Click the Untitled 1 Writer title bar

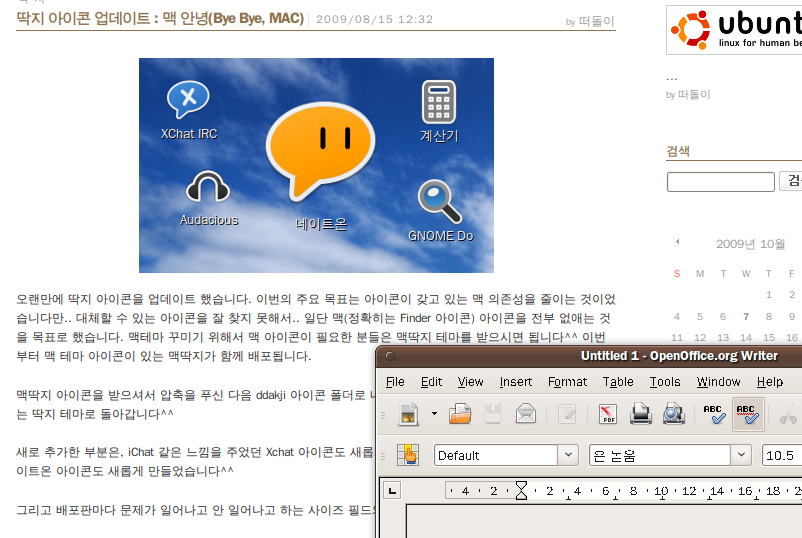coord(679,356)
